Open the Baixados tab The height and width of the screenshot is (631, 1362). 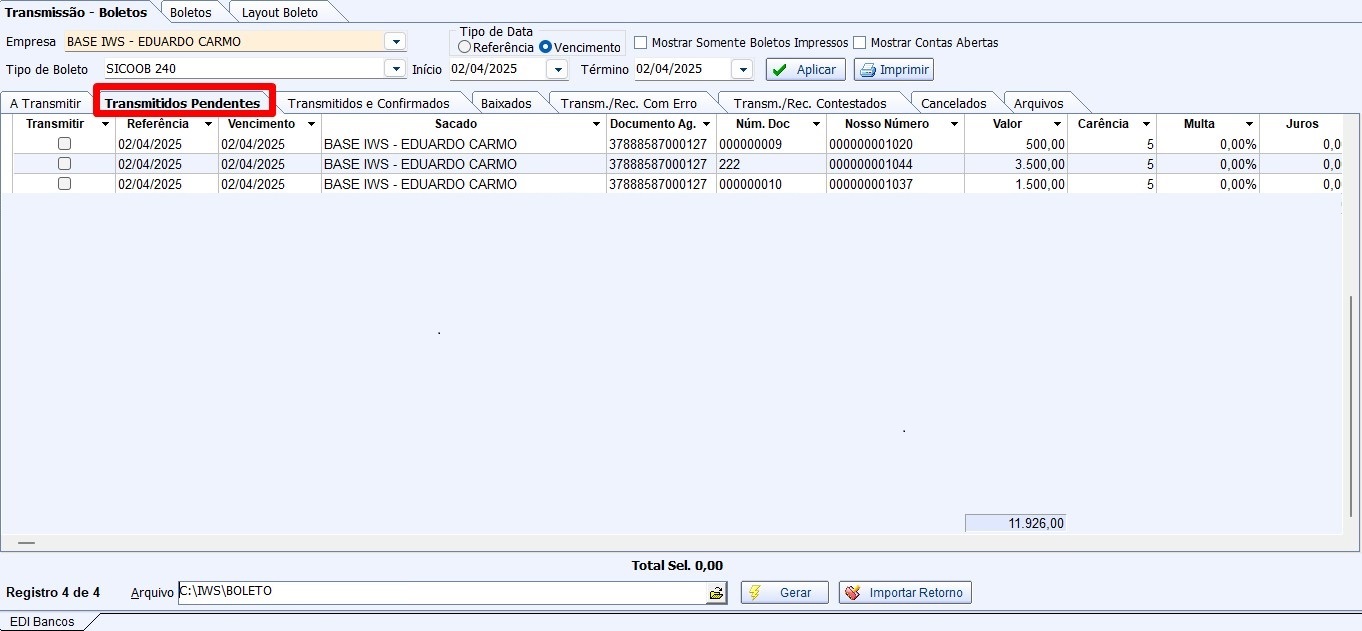pyautogui.click(x=506, y=103)
